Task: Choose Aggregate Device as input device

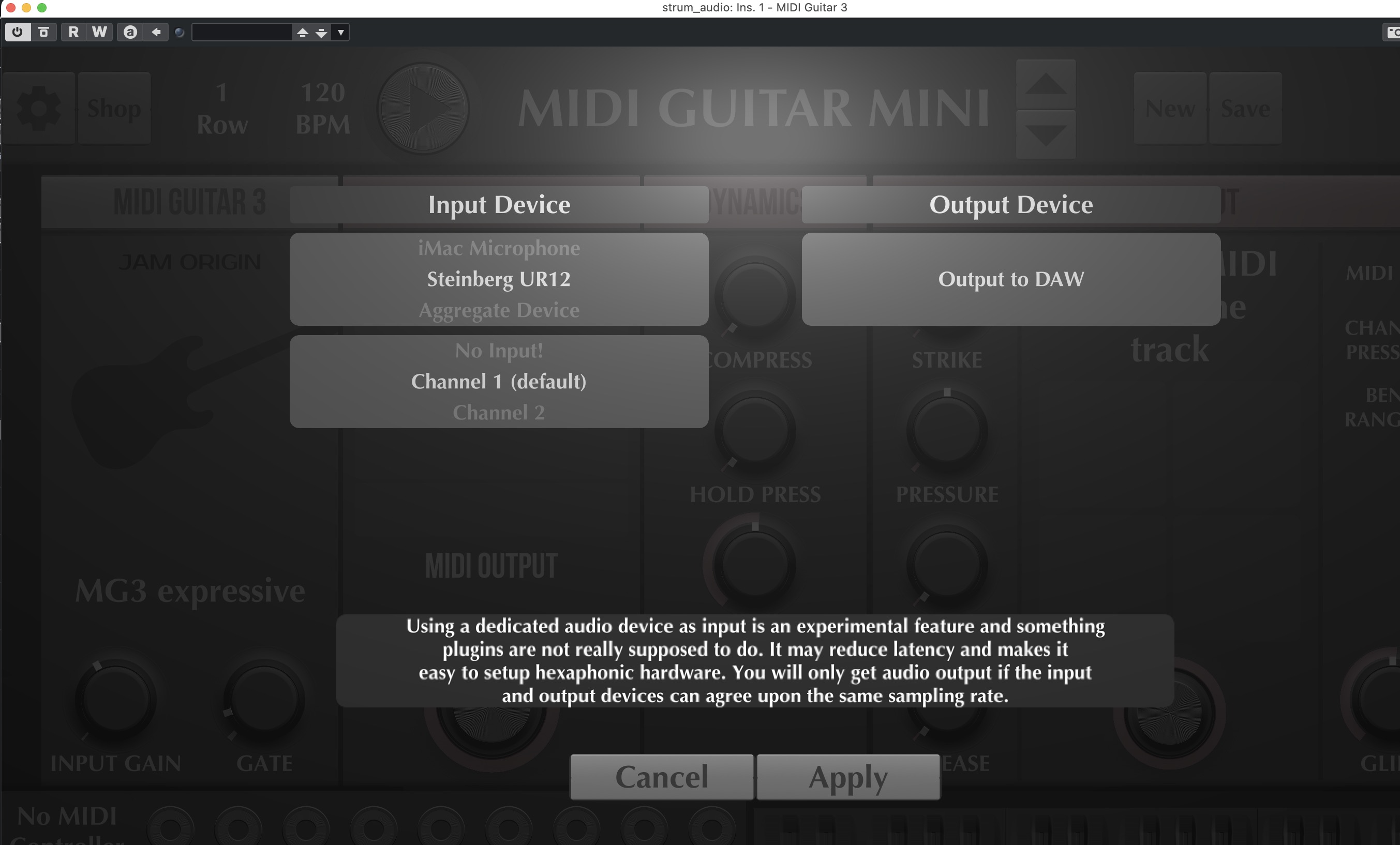Action: [499, 310]
